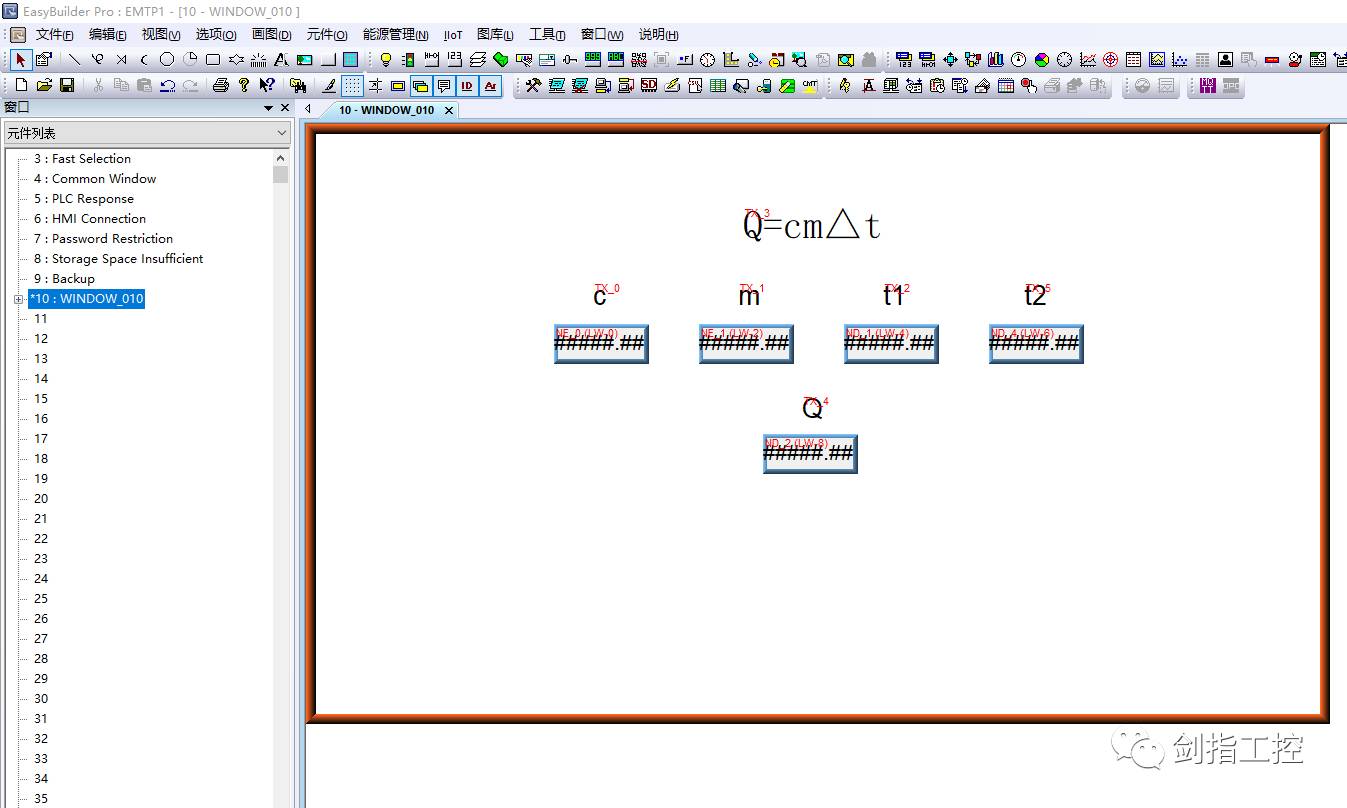This screenshot has width=1347, height=808.
Task: Click the print icon
Action: coord(221,86)
